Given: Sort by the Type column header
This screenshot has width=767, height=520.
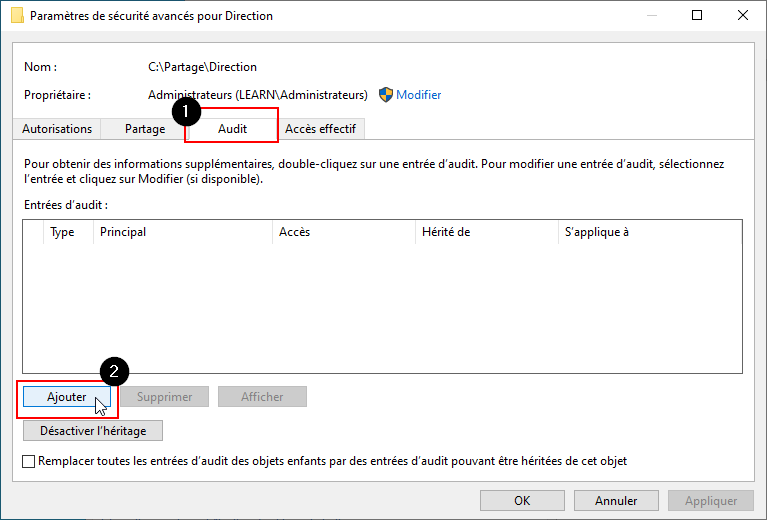Looking at the screenshot, I should (68, 232).
